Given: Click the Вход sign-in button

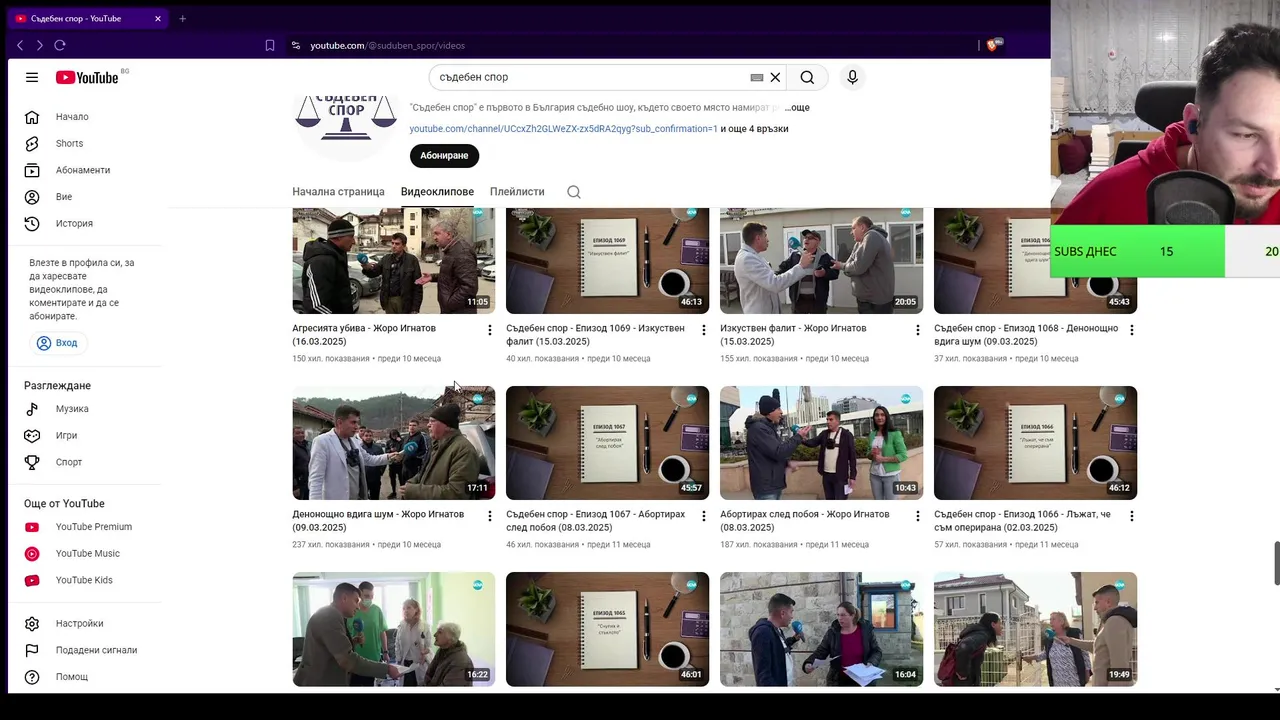Looking at the screenshot, I should (x=57, y=343).
